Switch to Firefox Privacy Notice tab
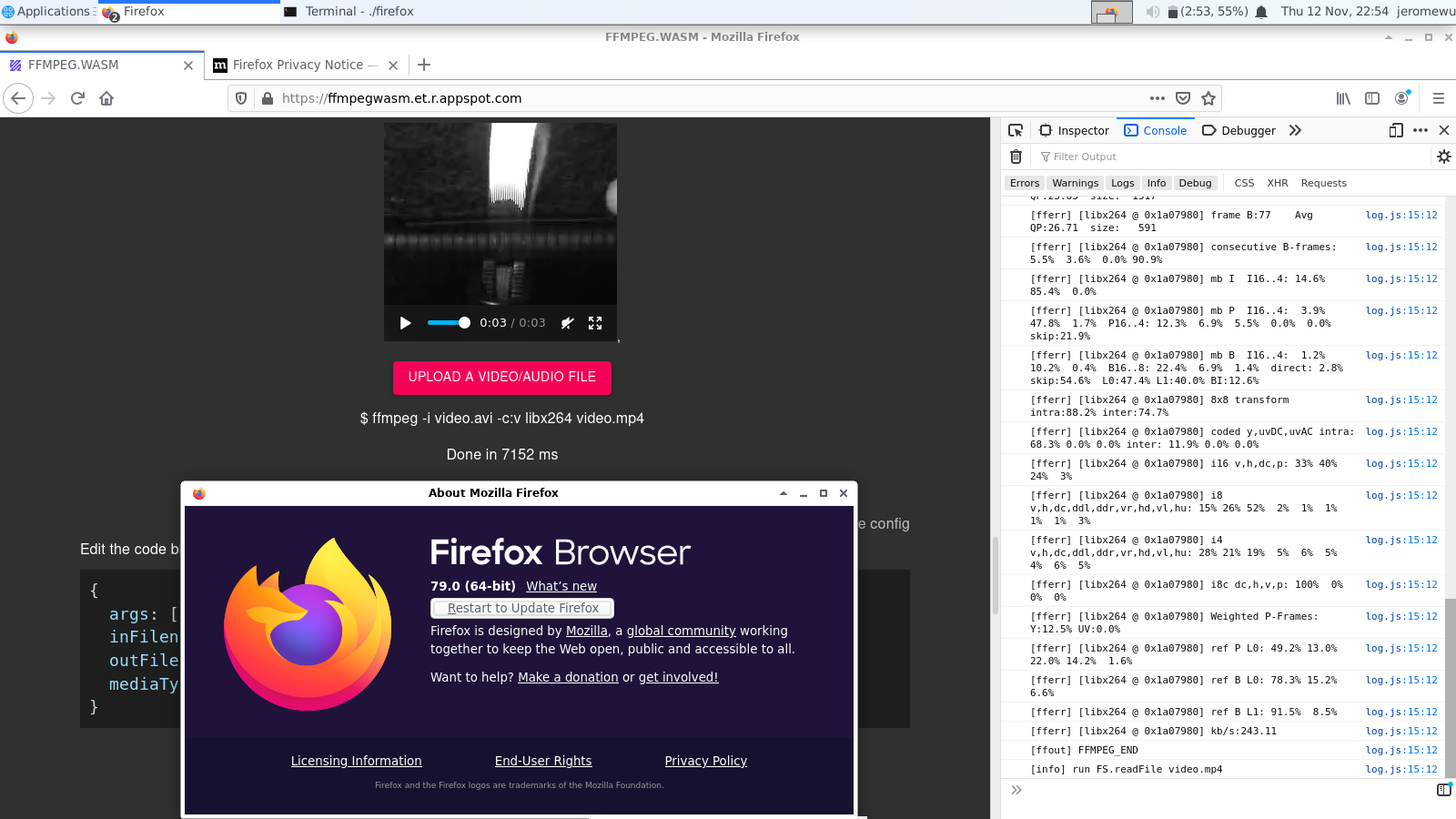Screen dimensions: 1456x819 pyautogui.click(x=297, y=65)
